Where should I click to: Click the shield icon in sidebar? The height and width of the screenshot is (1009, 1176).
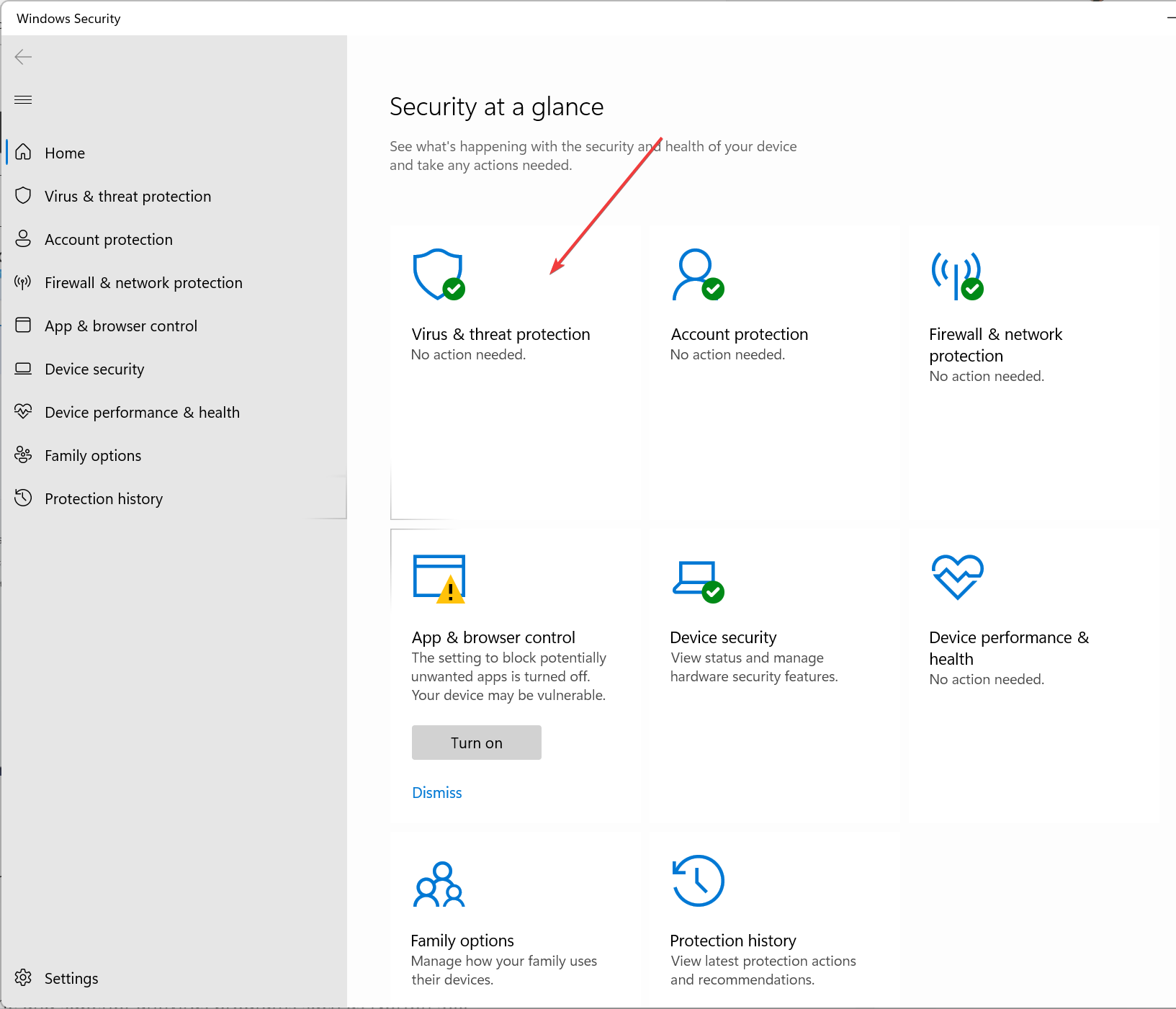tap(23, 195)
